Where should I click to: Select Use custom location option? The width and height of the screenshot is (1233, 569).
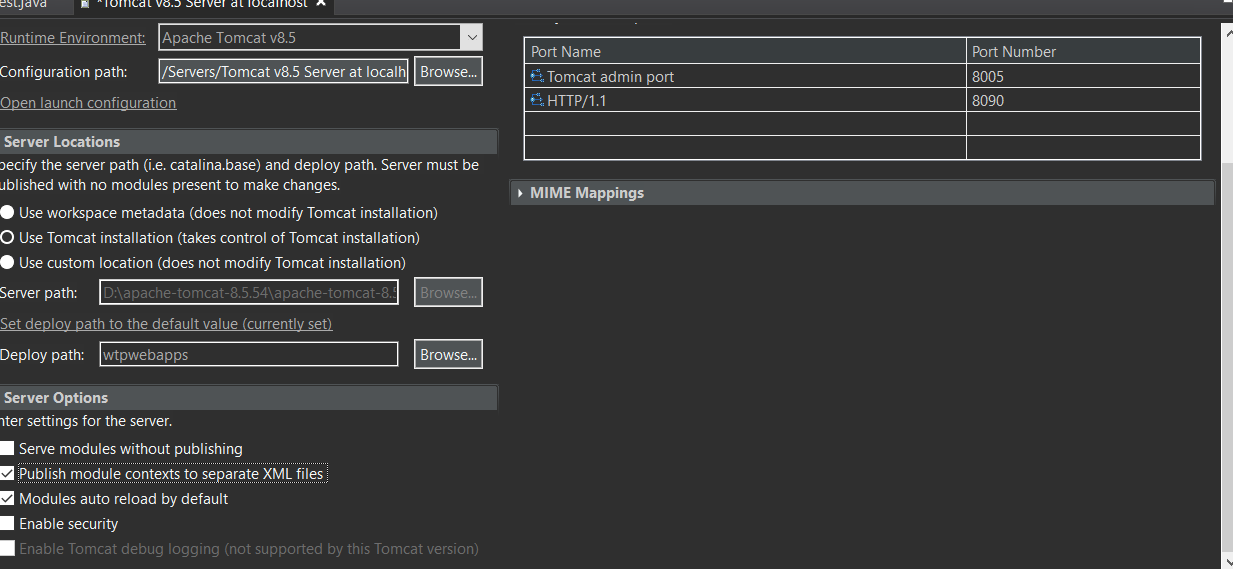[8, 263]
